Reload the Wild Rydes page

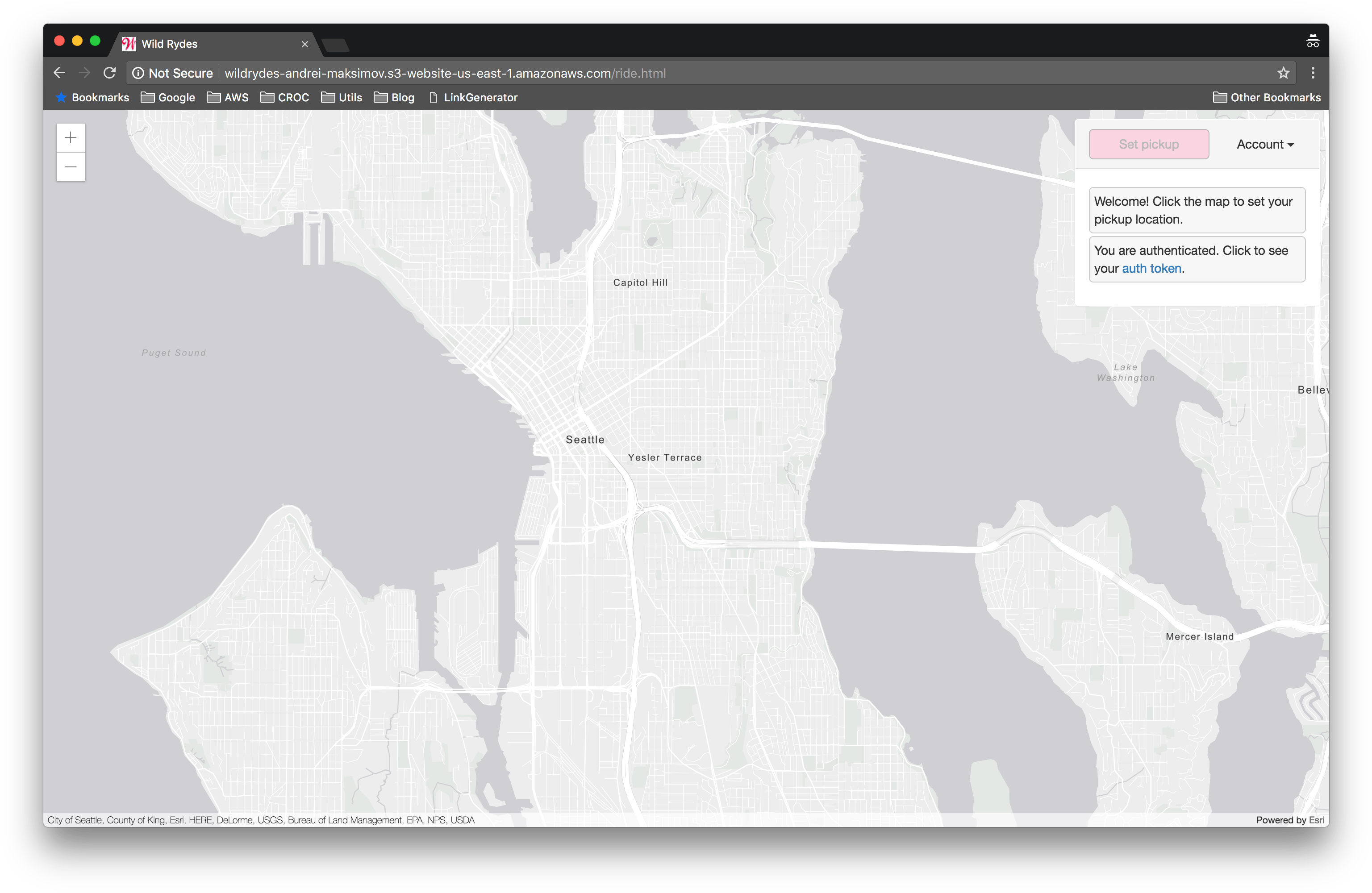coord(109,73)
